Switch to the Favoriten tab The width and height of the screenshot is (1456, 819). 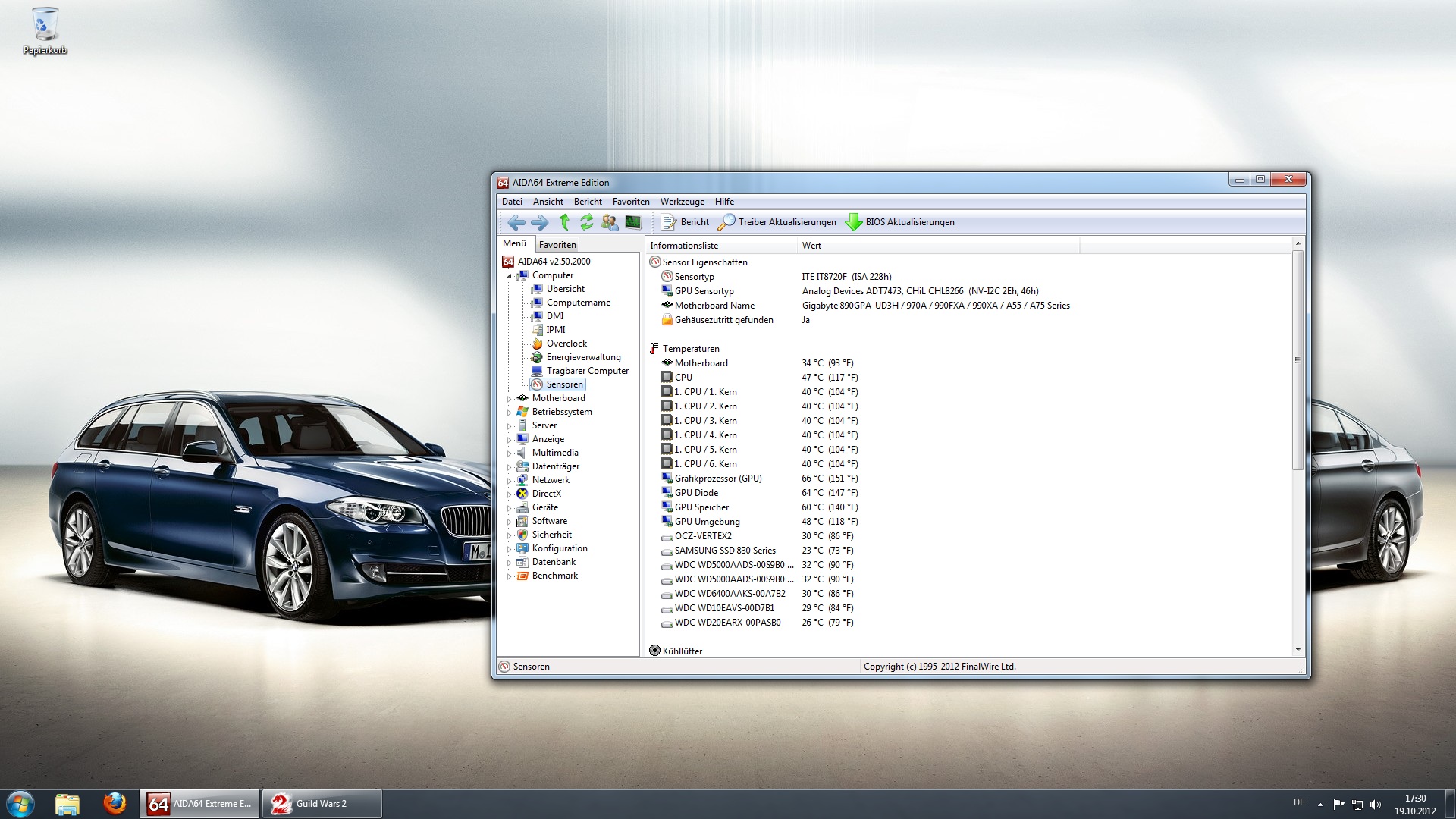557,245
